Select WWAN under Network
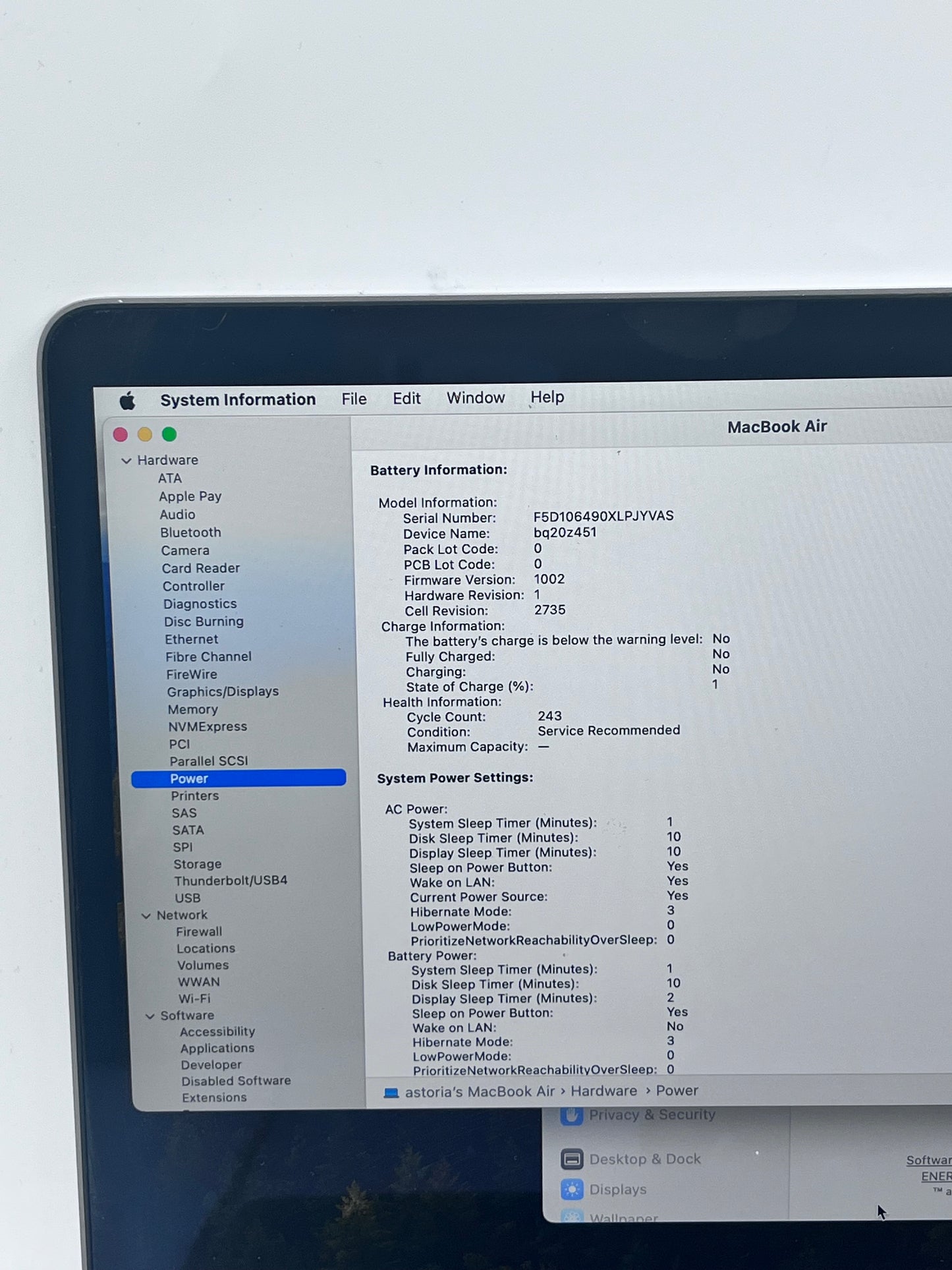The width and height of the screenshot is (952, 1270). [199, 982]
